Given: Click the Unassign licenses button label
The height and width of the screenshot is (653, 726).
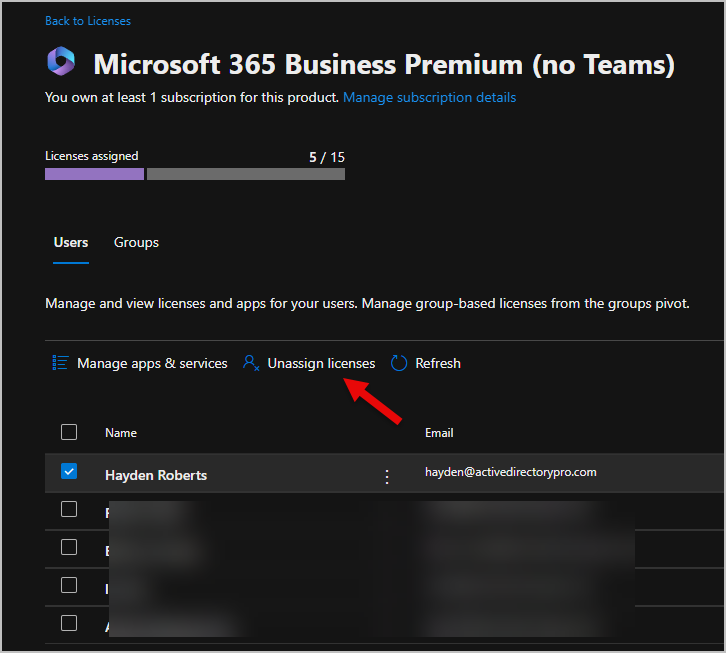Looking at the screenshot, I should point(321,363).
